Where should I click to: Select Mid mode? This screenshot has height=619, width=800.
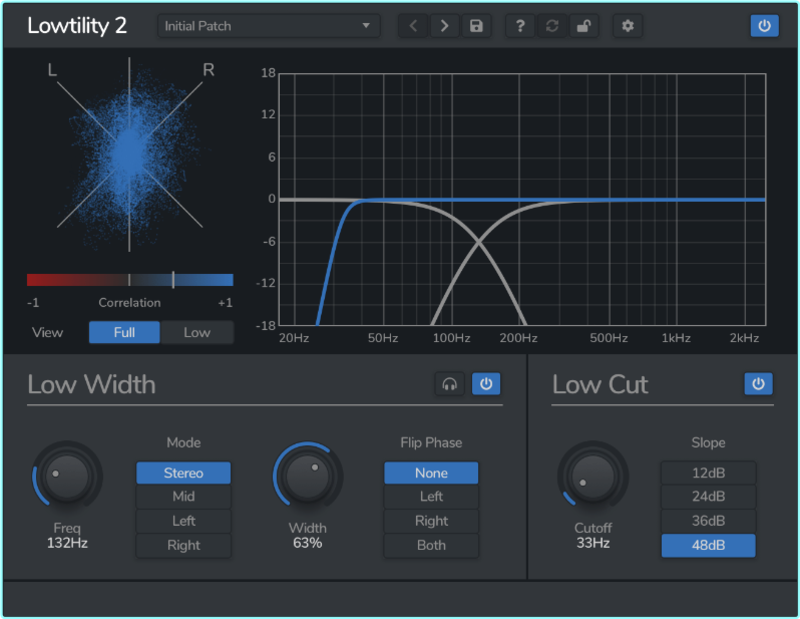click(184, 497)
